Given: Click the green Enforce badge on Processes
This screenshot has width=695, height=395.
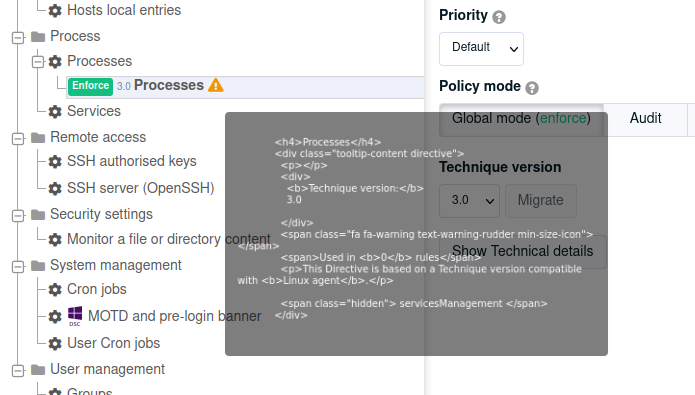Looking at the screenshot, I should (90, 86).
